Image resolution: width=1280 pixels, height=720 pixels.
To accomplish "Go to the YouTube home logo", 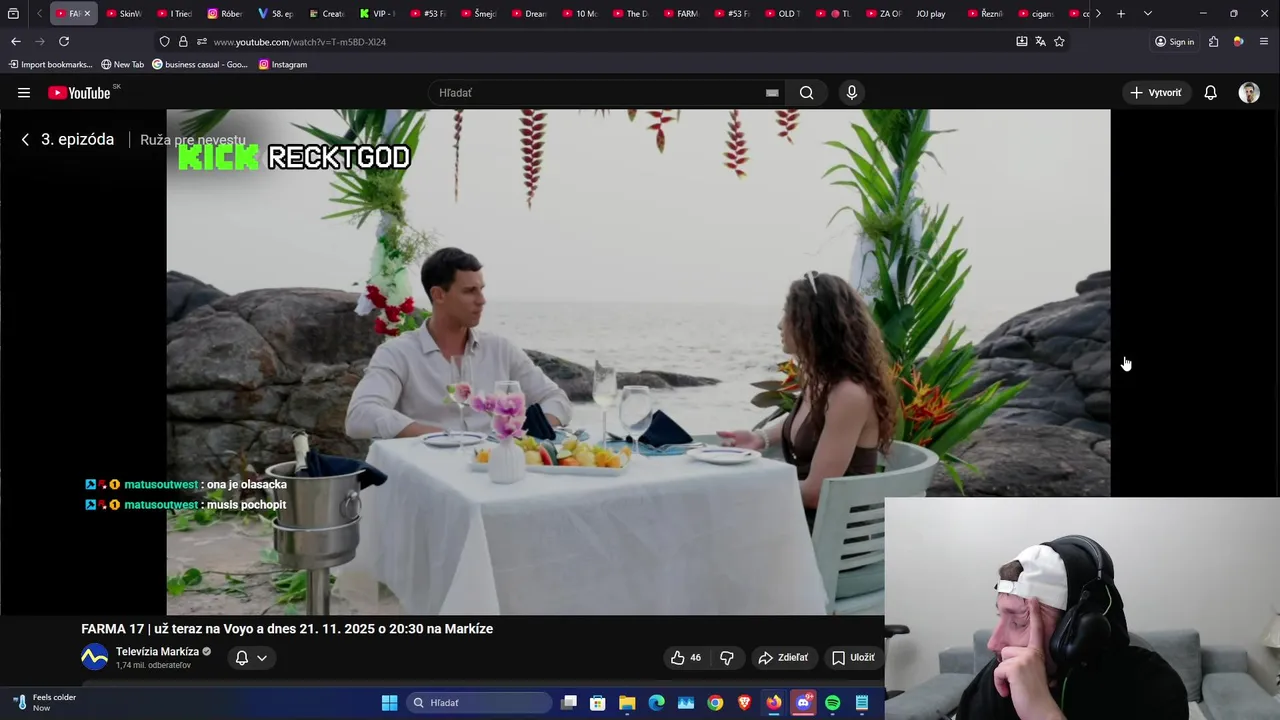I will coord(80,93).
